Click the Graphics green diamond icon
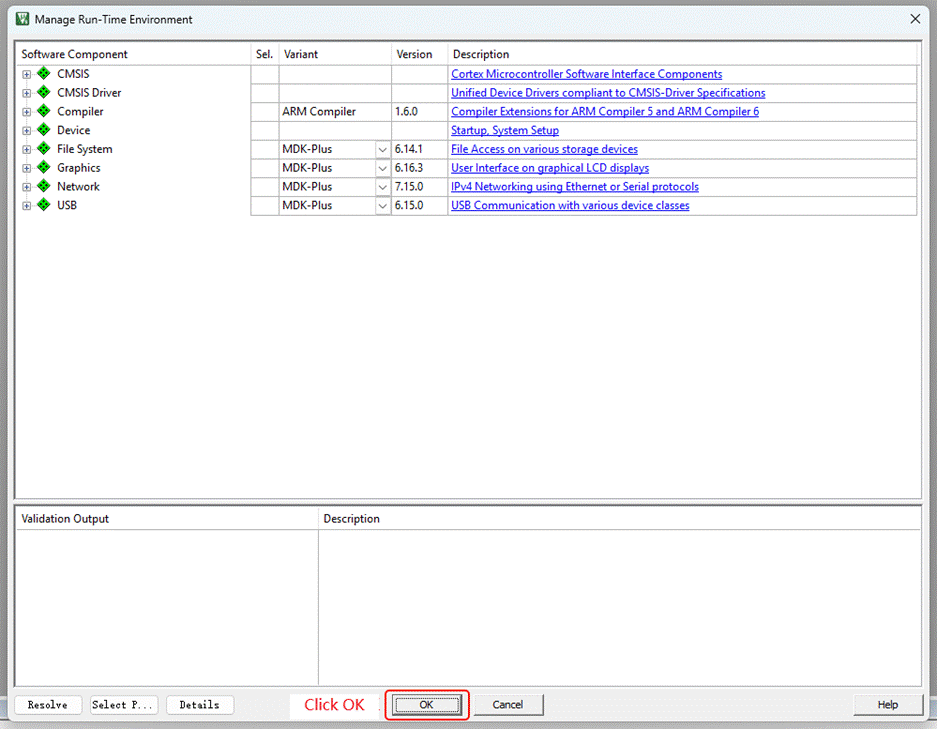Screen dimensions: 937x729 (x=44, y=167)
